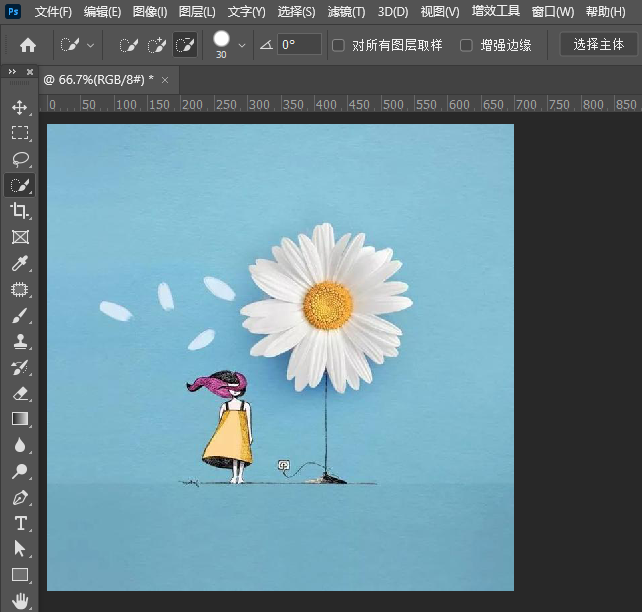Click the brush angle input field
This screenshot has width=642, height=612.
299,45
